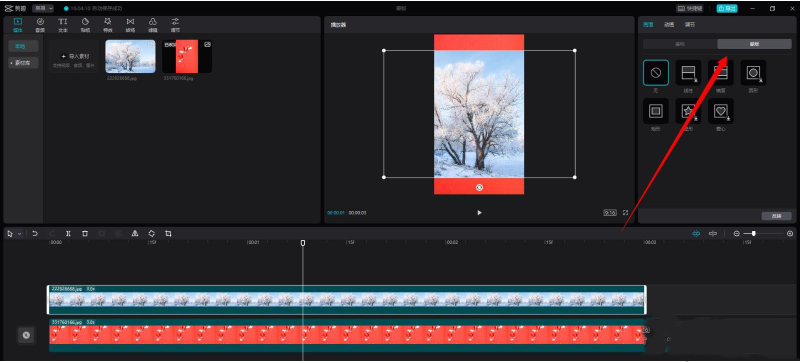
Task: Delete selected clip with trash icon
Action: pyautogui.click(x=85, y=233)
